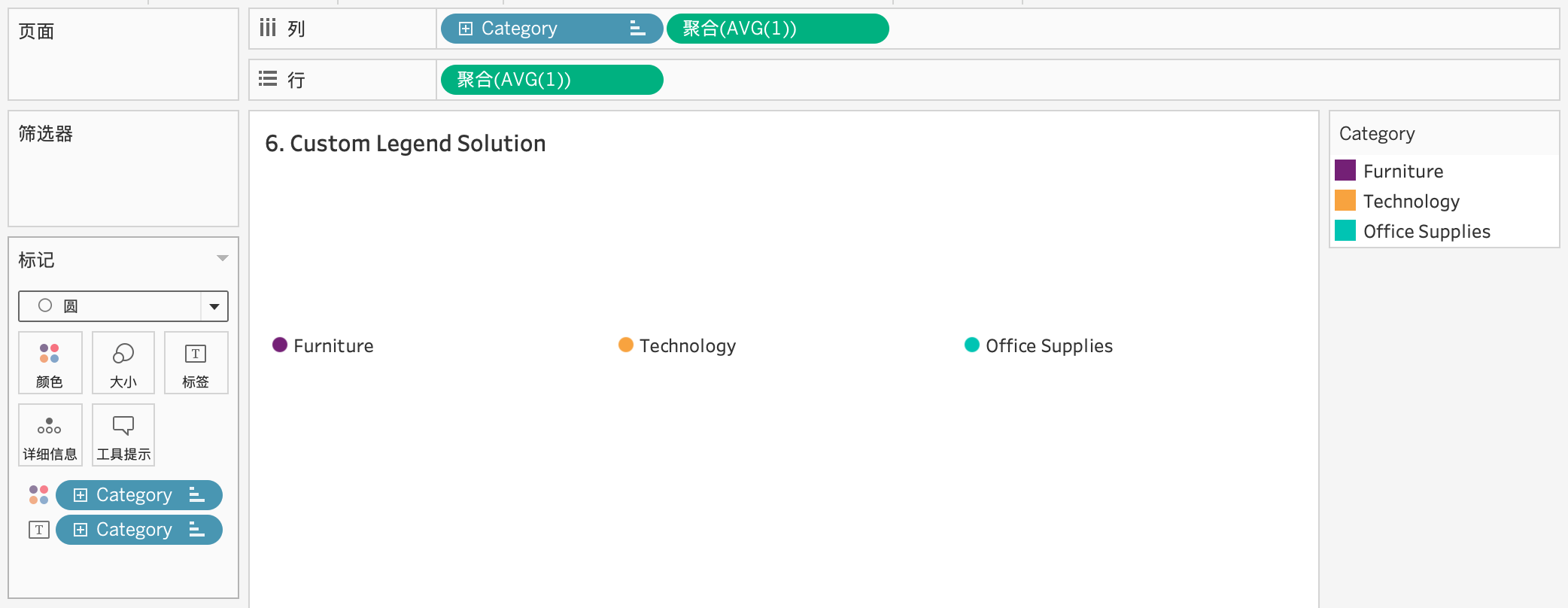Click the Tooltip (工具提示) marks card
This screenshot has height=608, width=1568.
coord(123,435)
